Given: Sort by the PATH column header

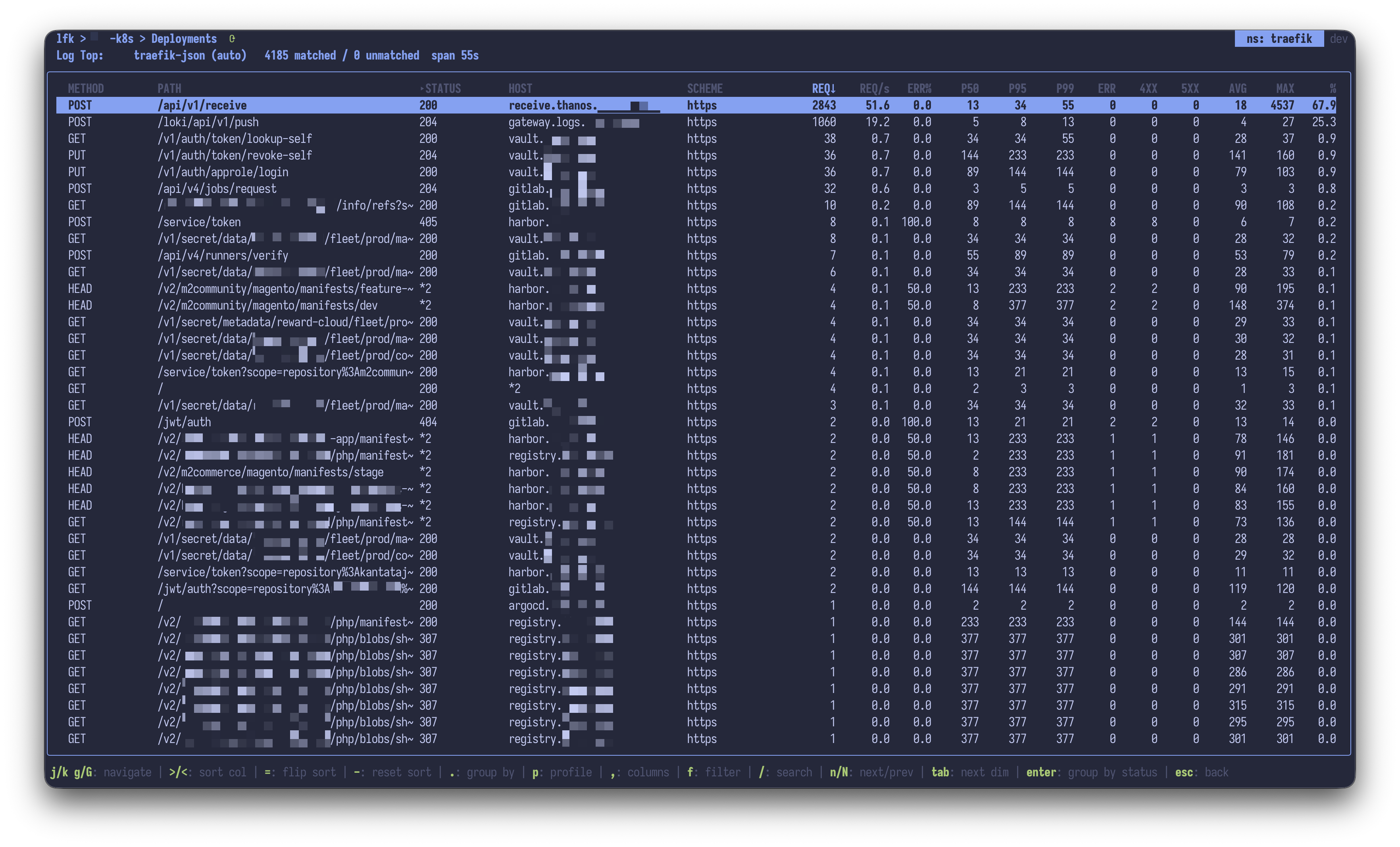Looking at the screenshot, I should 169,89.
